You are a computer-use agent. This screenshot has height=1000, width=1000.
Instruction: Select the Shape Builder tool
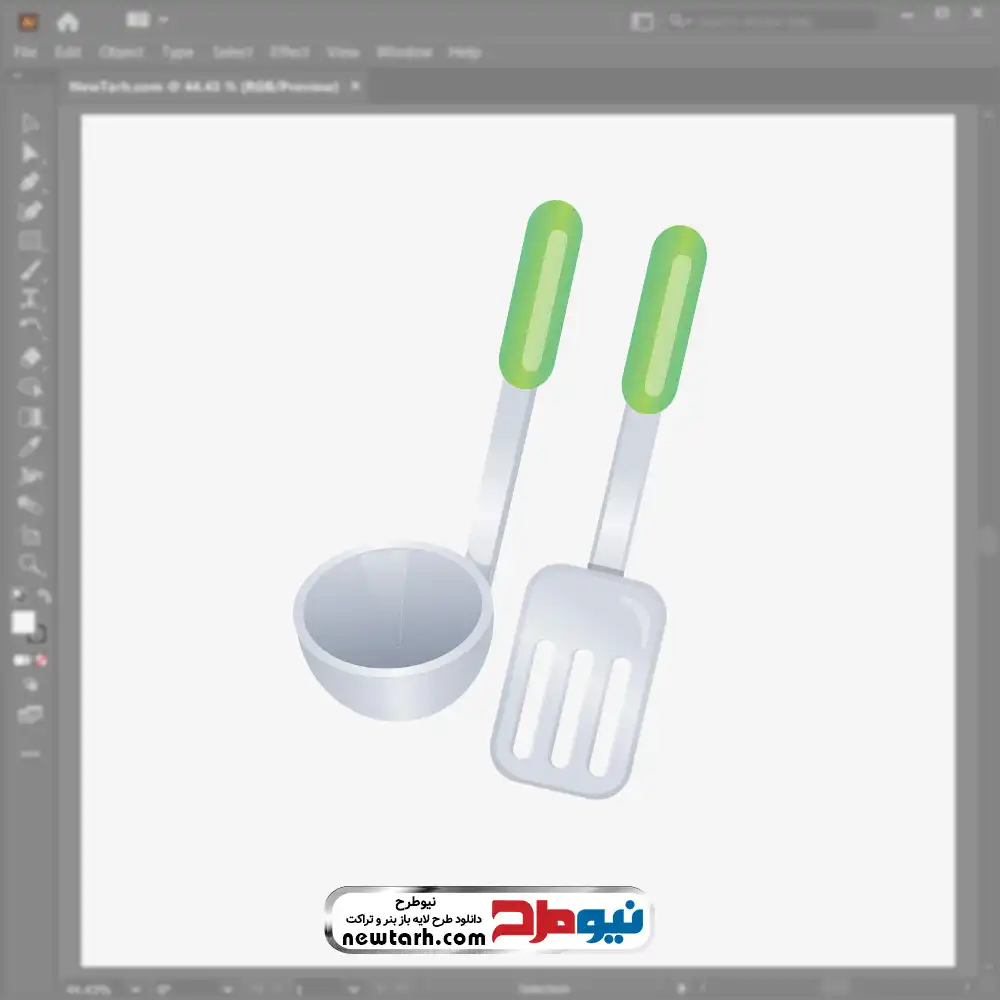click(30, 387)
